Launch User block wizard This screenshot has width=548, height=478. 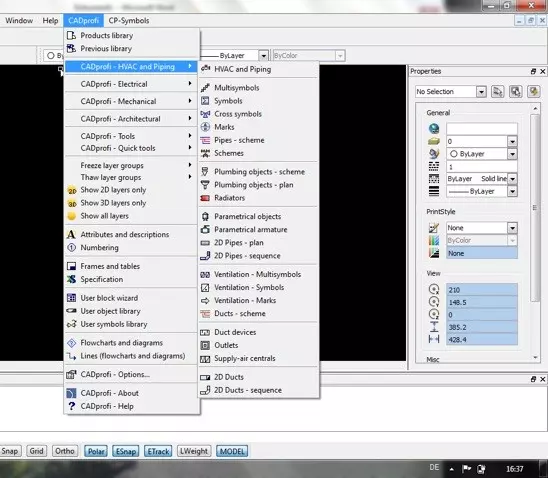point(109,298)
